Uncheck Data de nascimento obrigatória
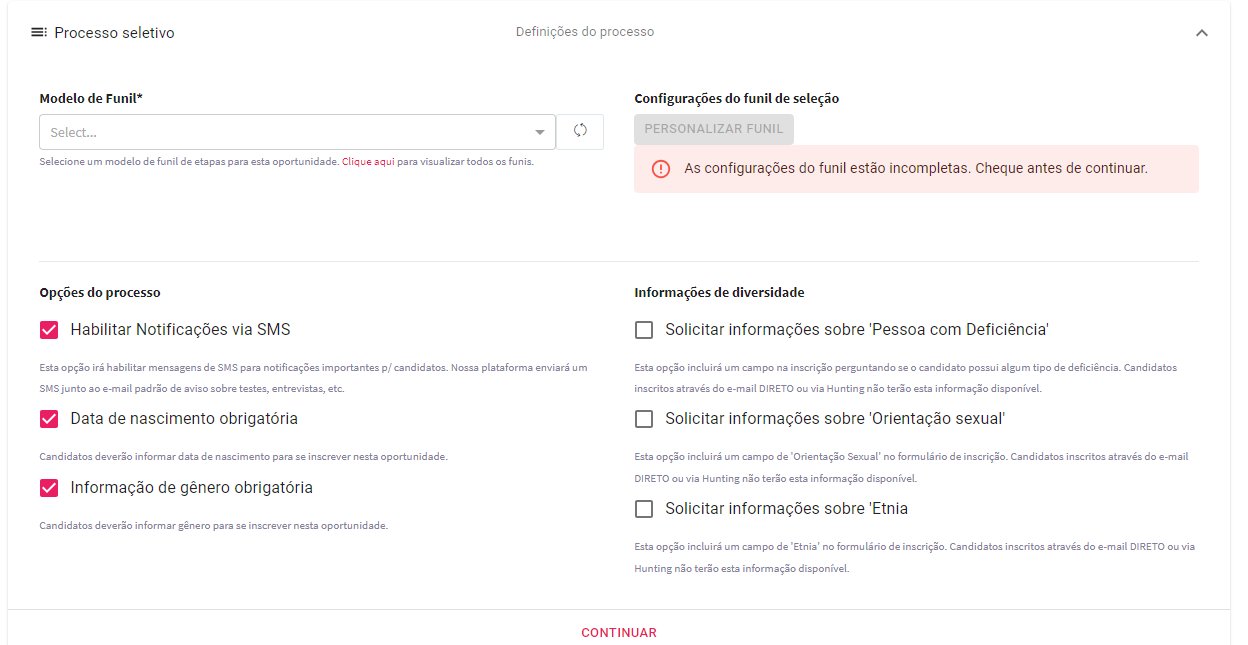1248x645 pixels. pyautogui.click(x=49, y=419)
